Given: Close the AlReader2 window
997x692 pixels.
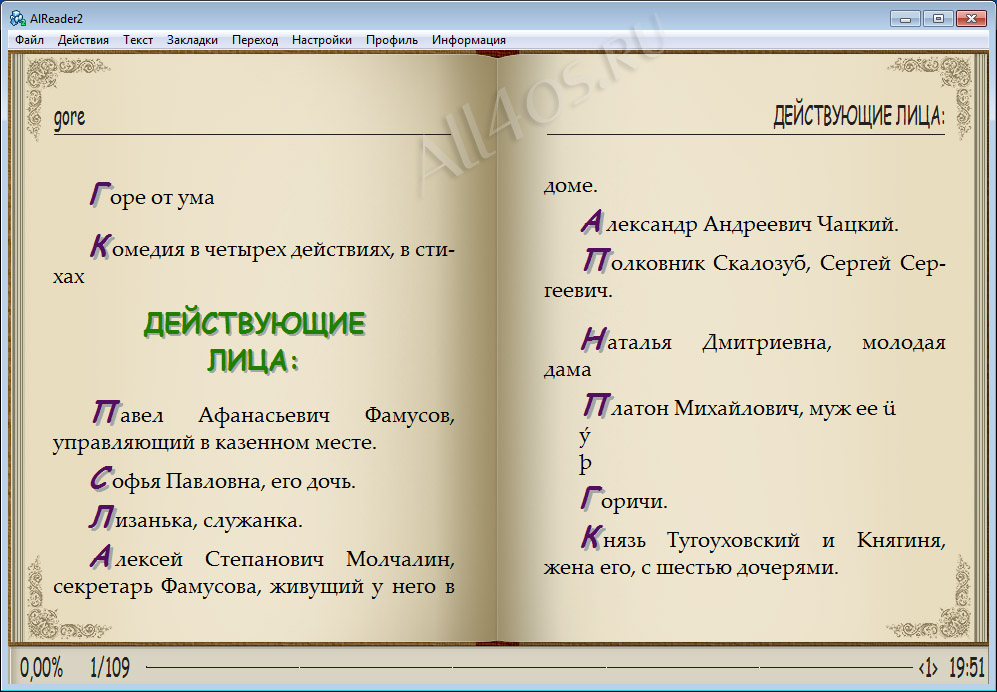Looking at the screenshot, I should (x=971, y=18).
